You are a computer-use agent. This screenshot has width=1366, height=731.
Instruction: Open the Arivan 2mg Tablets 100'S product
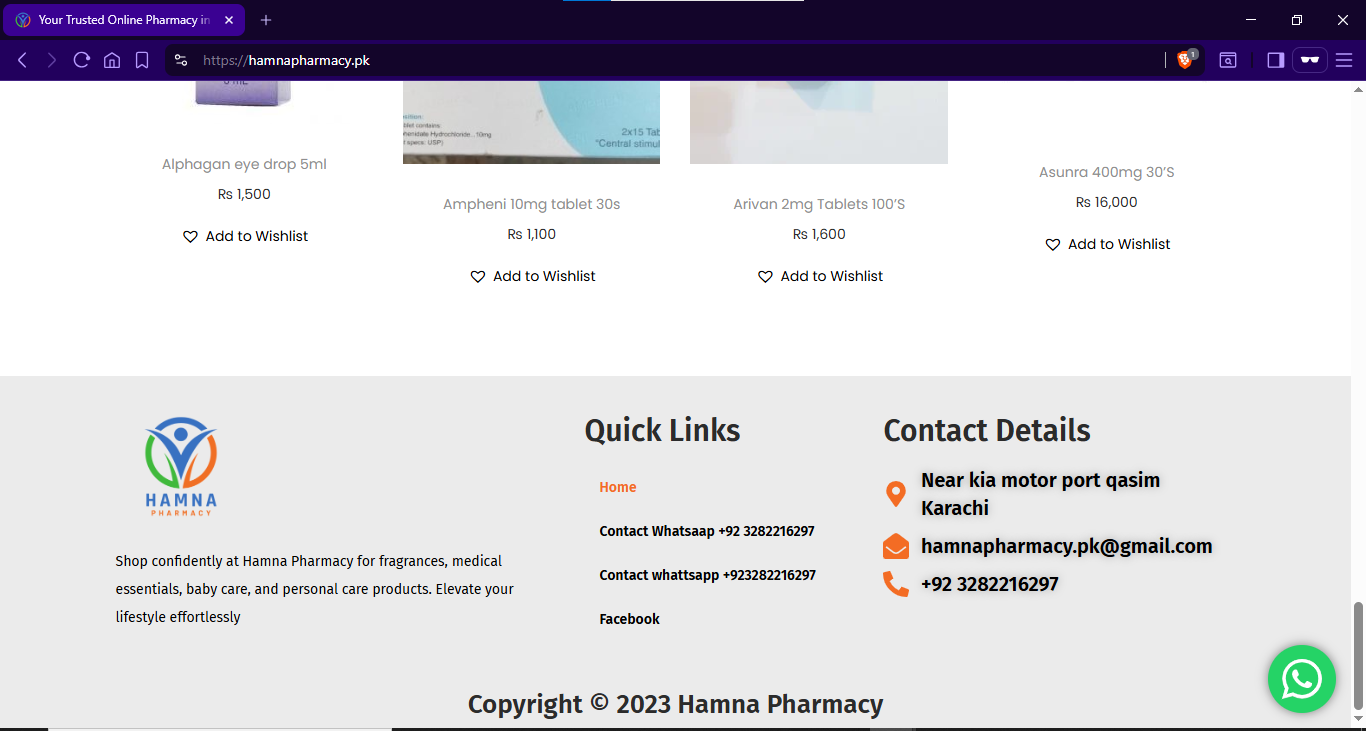819,204
